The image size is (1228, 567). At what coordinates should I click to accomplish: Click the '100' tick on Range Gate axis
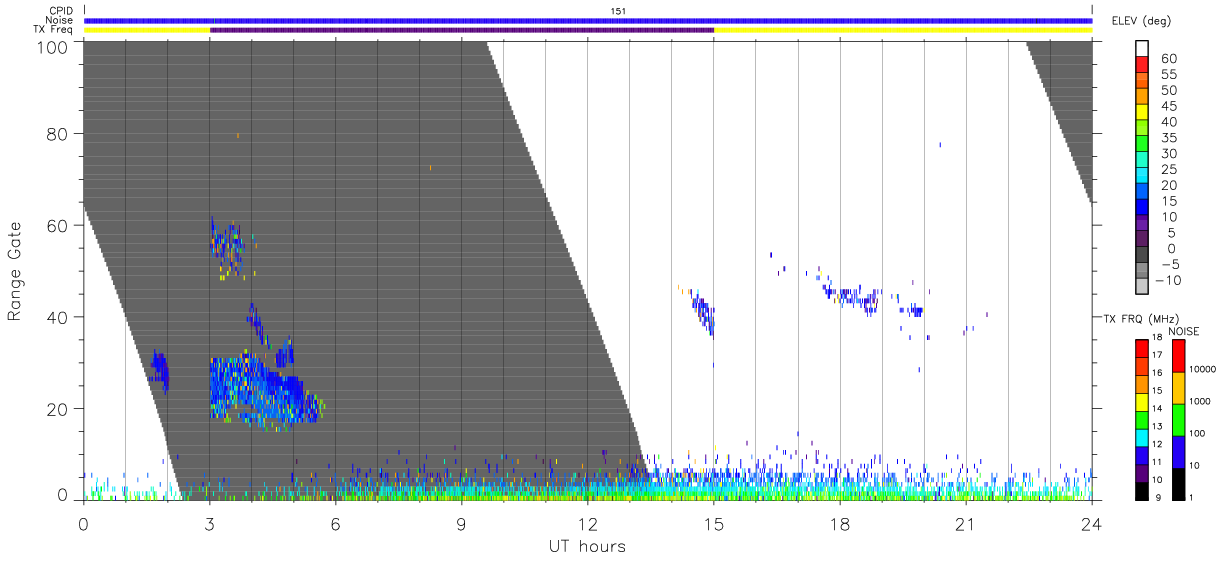click(53, 46)
